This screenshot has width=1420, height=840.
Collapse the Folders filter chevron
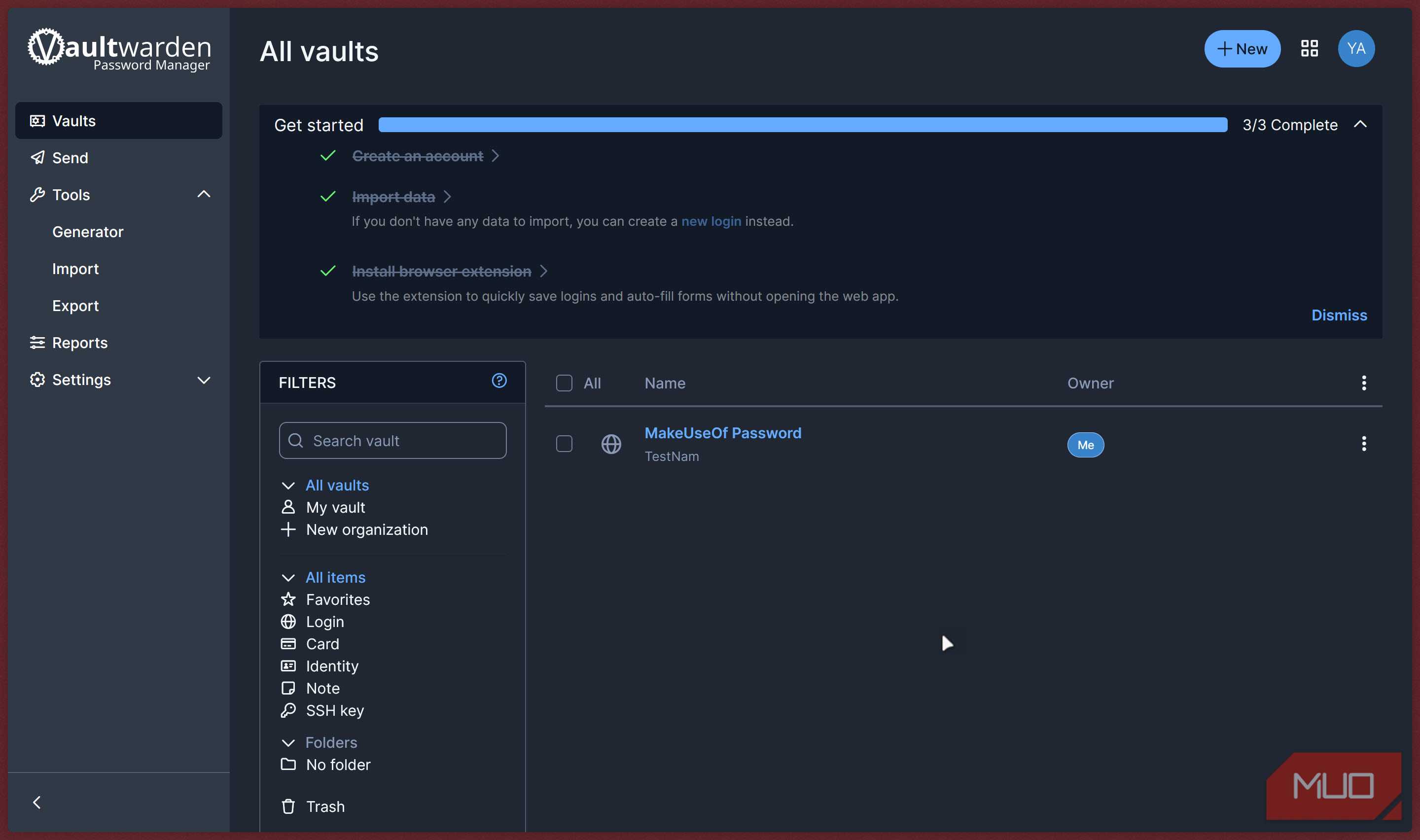pos(288,743)
